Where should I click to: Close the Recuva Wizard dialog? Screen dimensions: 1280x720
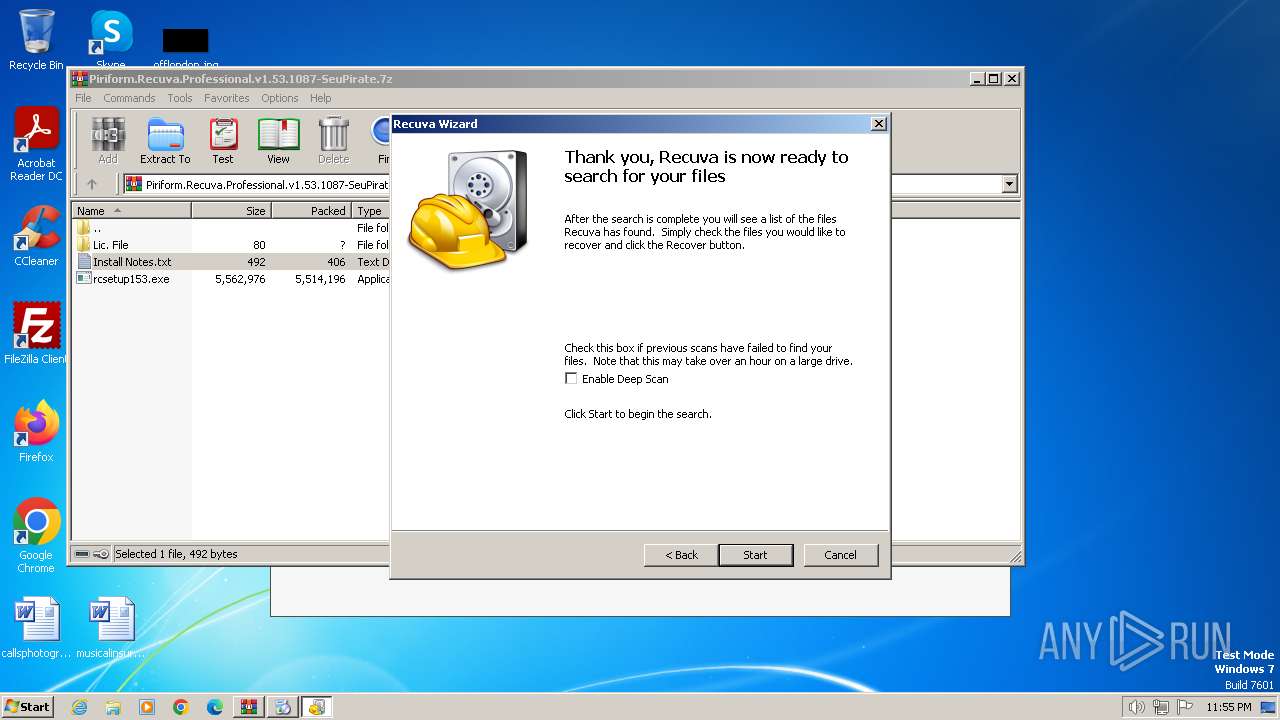coord(878,124)
